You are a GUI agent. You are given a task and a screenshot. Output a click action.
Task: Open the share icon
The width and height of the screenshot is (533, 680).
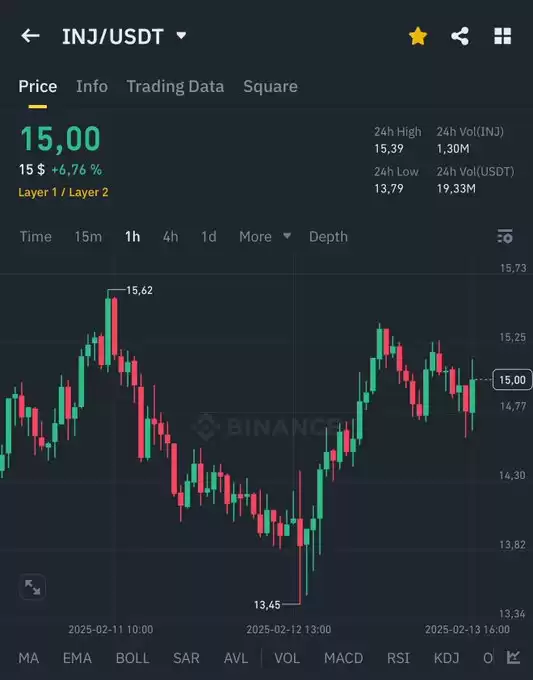pos(460,36)
